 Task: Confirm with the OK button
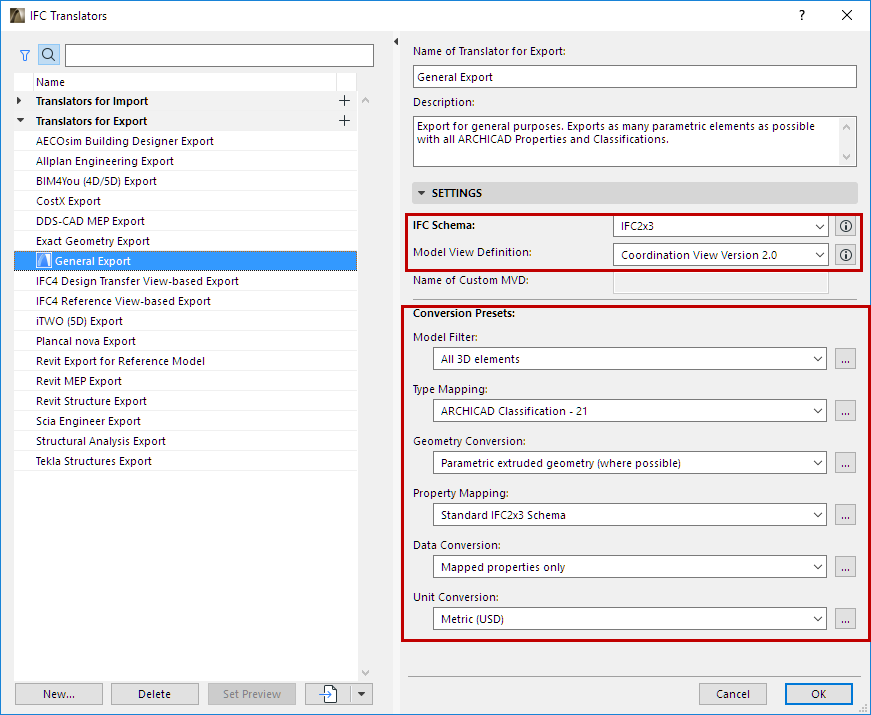pyautogui.click(x=818, y=694)
